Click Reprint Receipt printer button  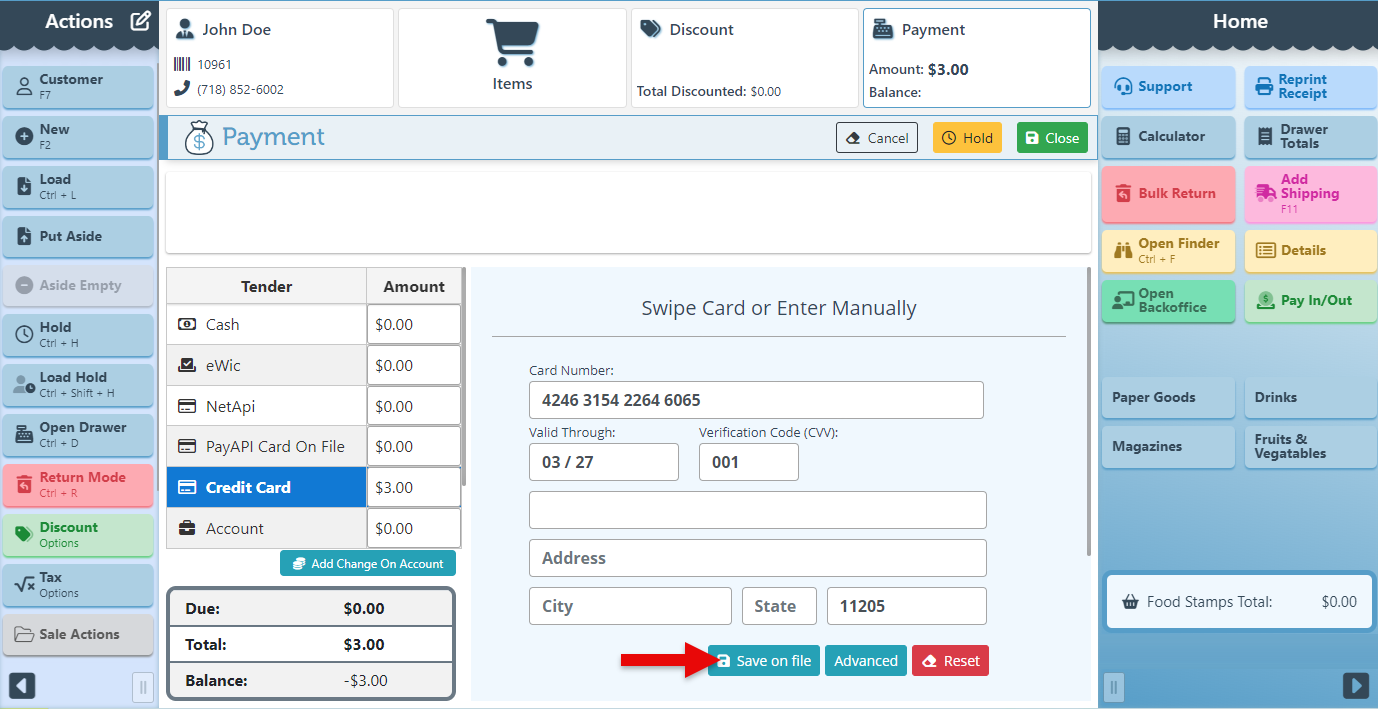(1310, 87)
